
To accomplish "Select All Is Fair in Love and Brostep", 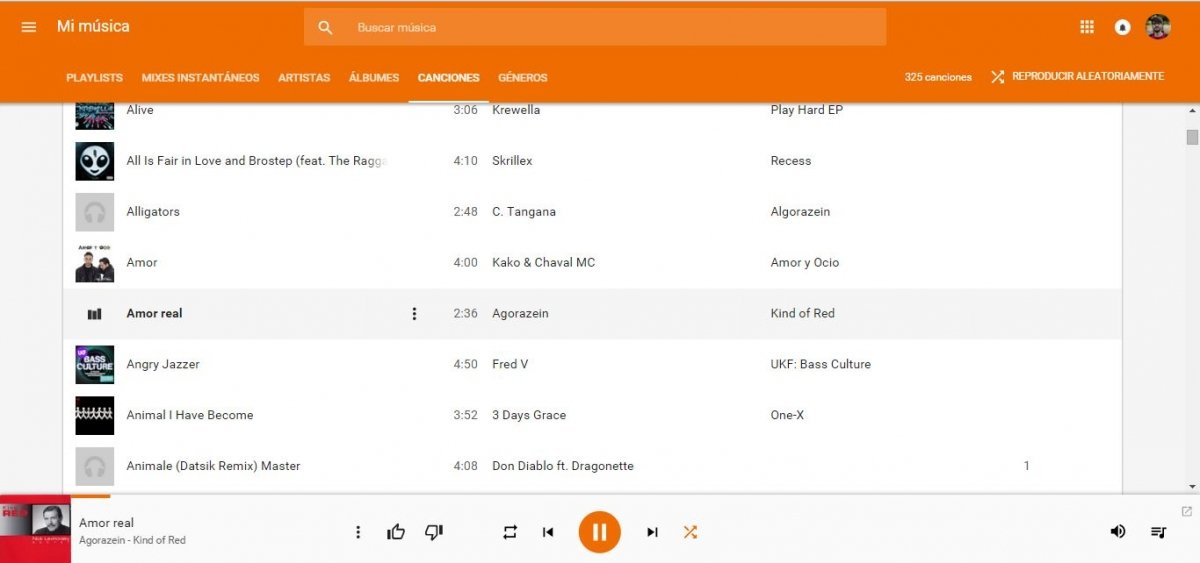I will 257,161.
